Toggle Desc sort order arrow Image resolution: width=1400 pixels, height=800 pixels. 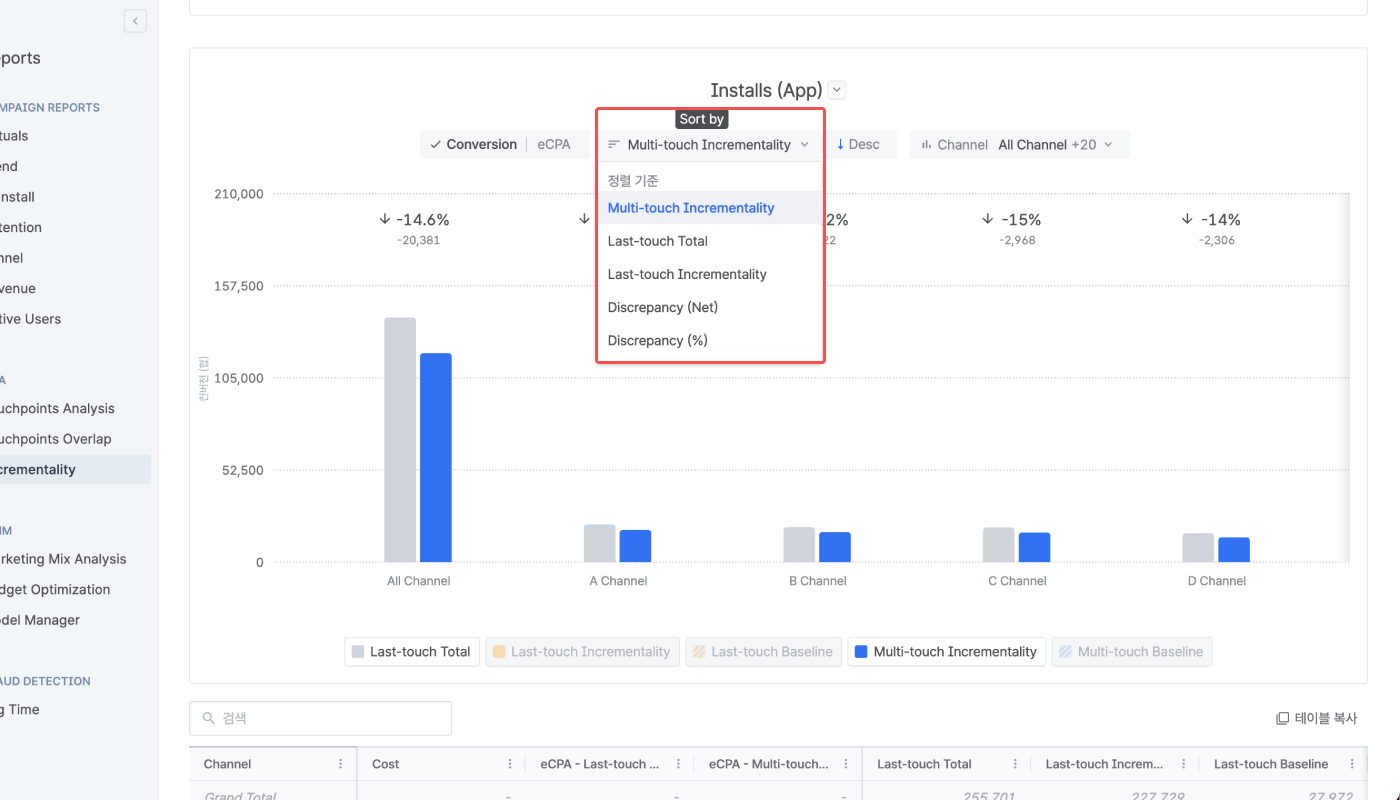pos(858,144)
